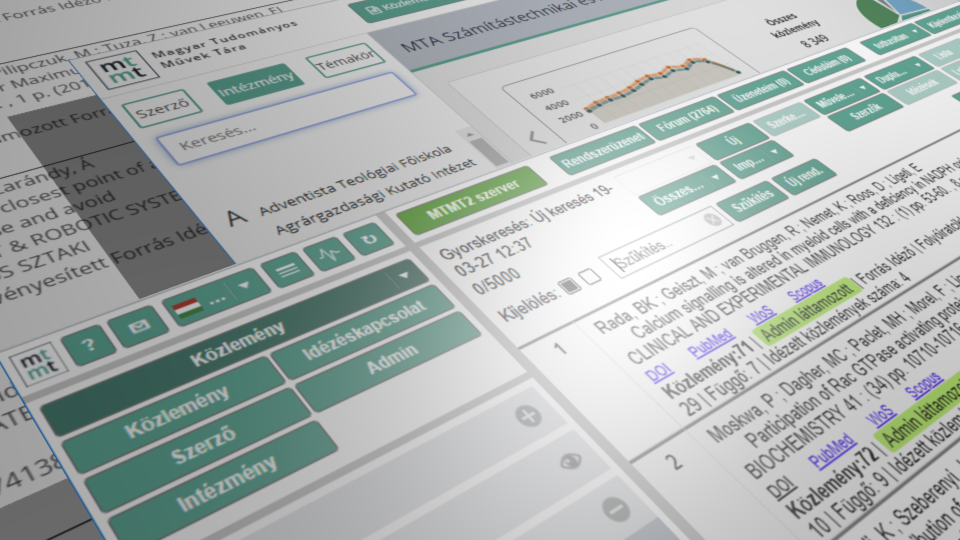Open help with the question mark button
The width and height of the screenshot is (960, 540).
(89, 347)
